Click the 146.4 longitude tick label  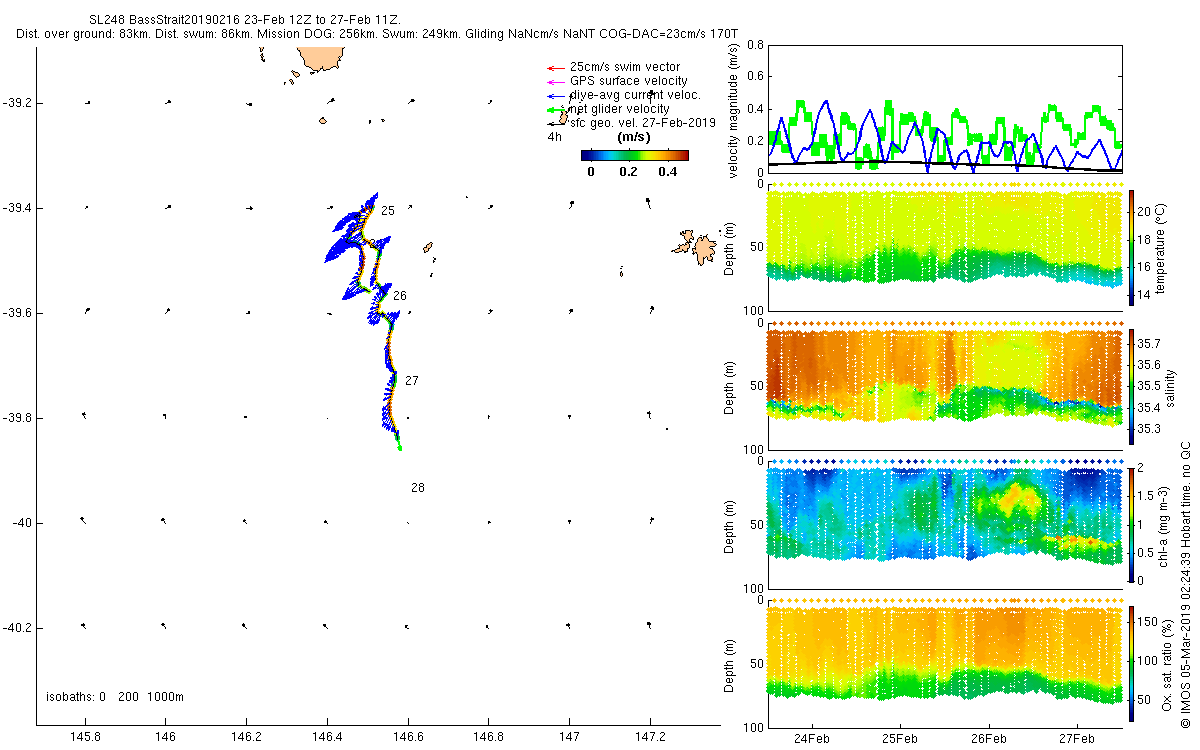pos(327,739)
